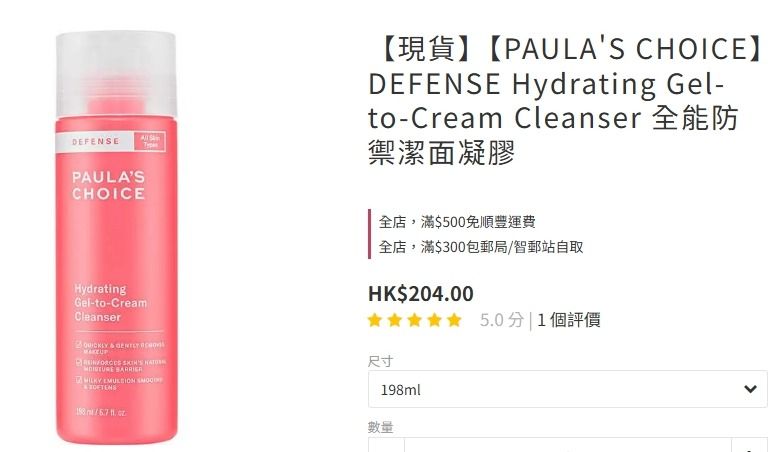This screenshot has width=777, height=452.
Task: Click the transparent cap of the product bottle
Action: [116, 74]
